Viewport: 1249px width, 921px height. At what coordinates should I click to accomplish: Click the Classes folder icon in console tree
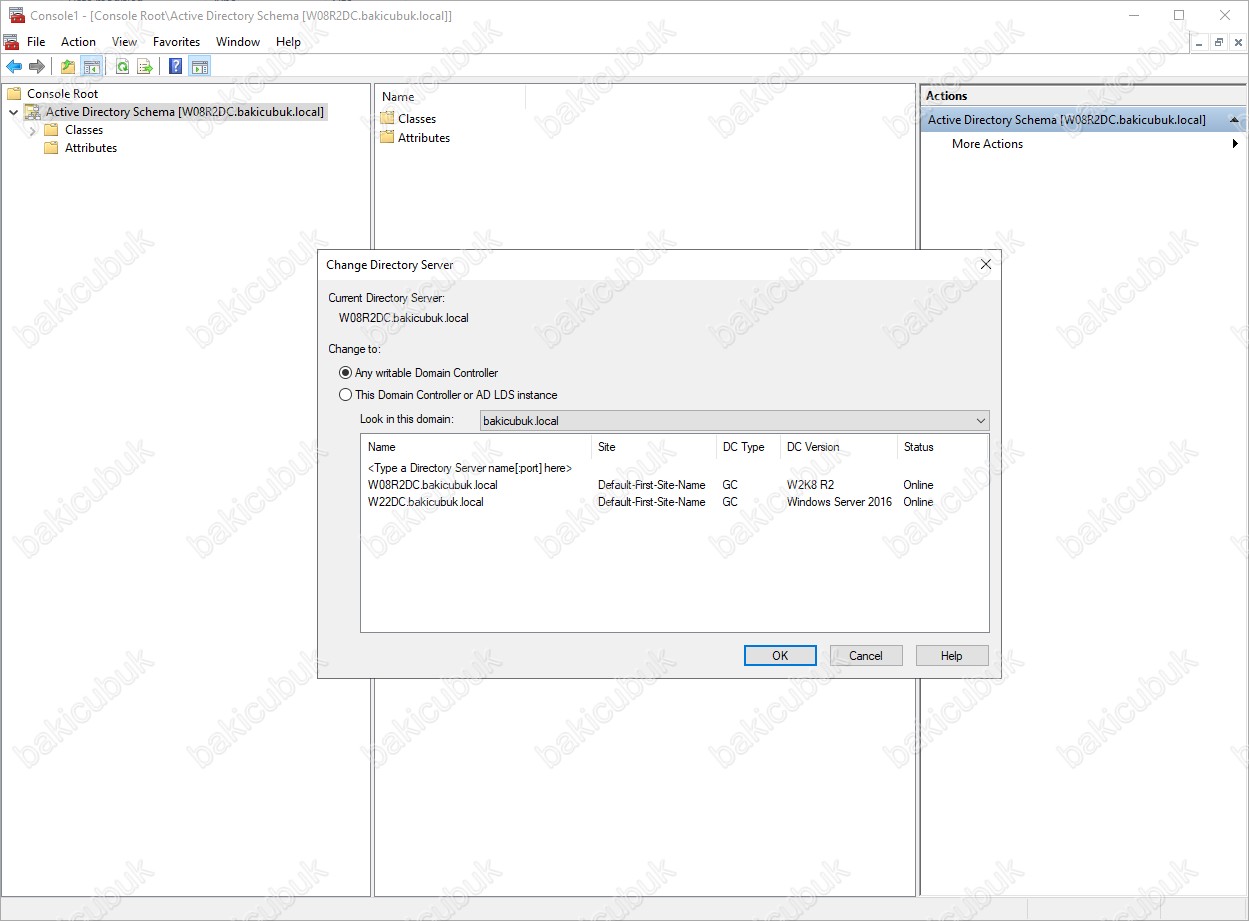(51, 130)
